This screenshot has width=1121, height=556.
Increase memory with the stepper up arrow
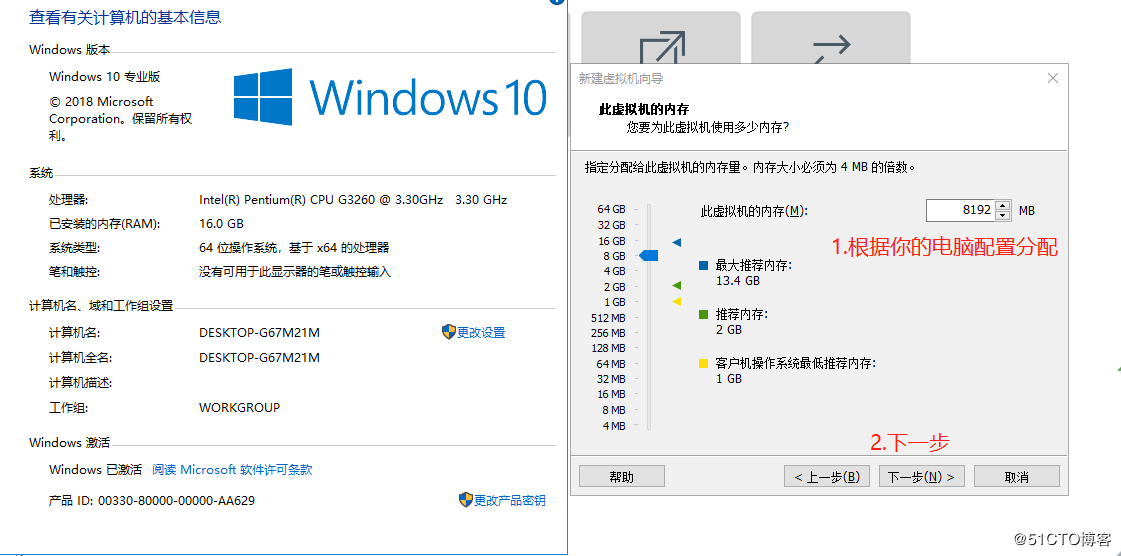coord(1003,205)
